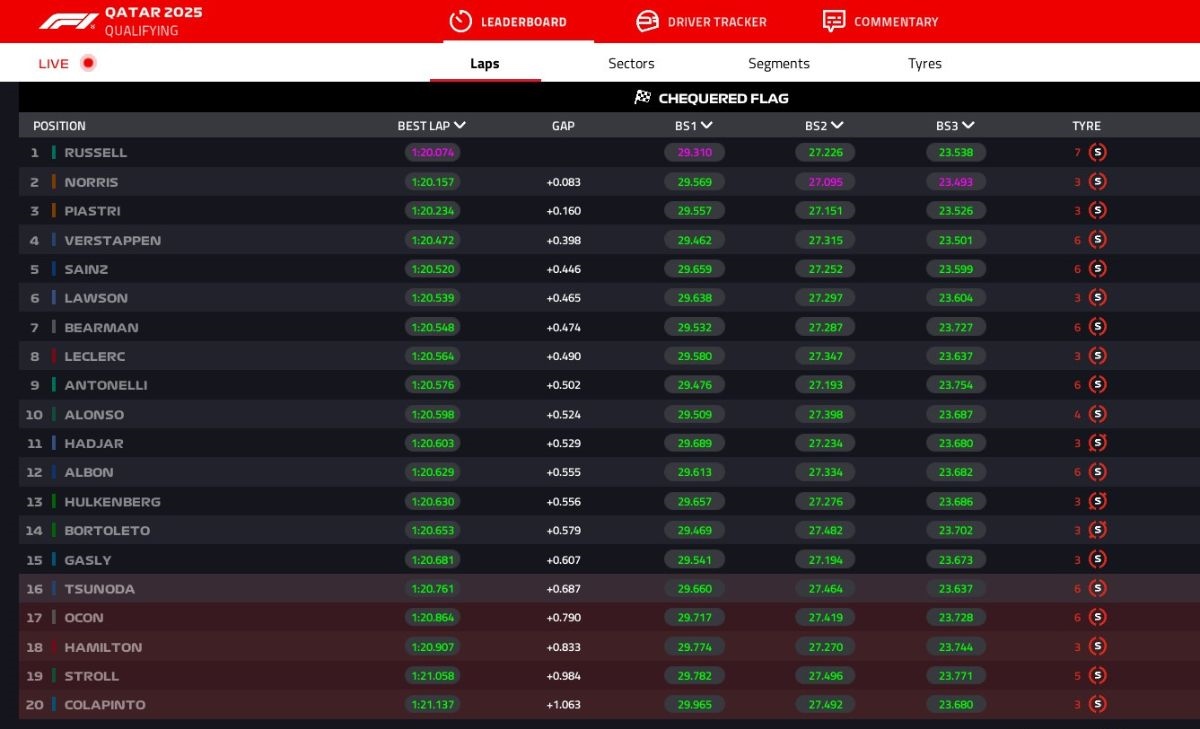Click the red LIVE indicator dot
This screenshot has width=1200, height=729.
point(88,63)
